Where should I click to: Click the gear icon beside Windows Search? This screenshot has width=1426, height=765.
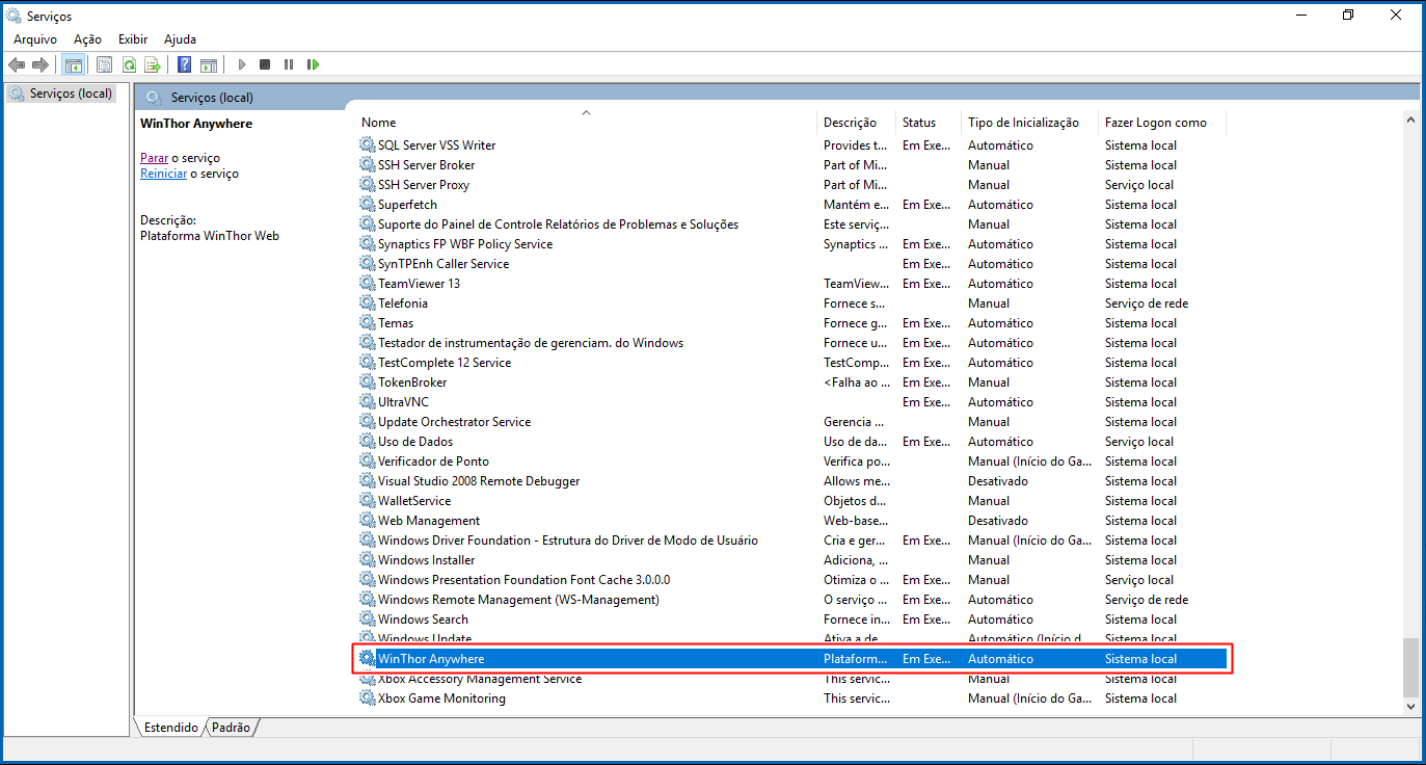pyautogui.click(x=367, y=619)
